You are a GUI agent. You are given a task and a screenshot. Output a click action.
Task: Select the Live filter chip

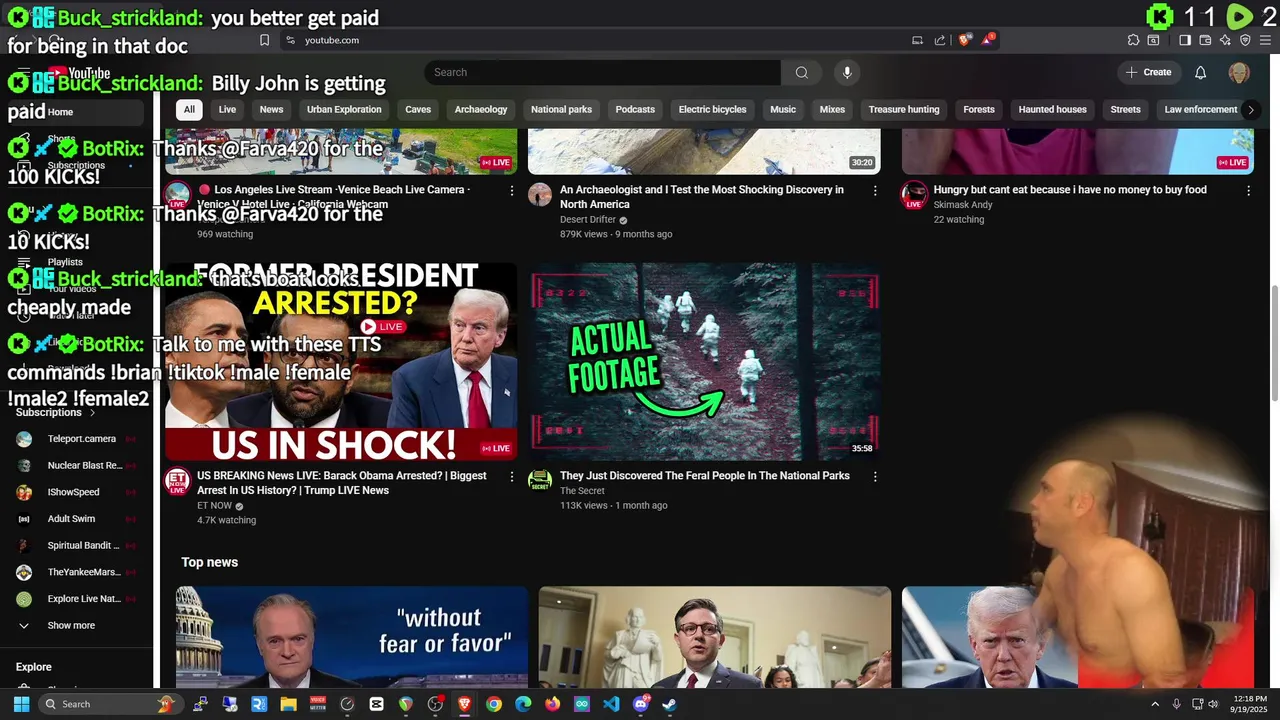227,109
